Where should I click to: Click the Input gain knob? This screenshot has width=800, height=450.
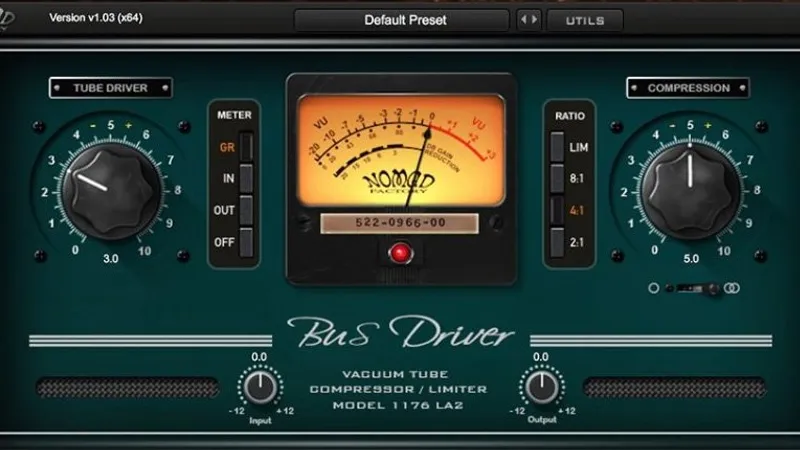260,387
